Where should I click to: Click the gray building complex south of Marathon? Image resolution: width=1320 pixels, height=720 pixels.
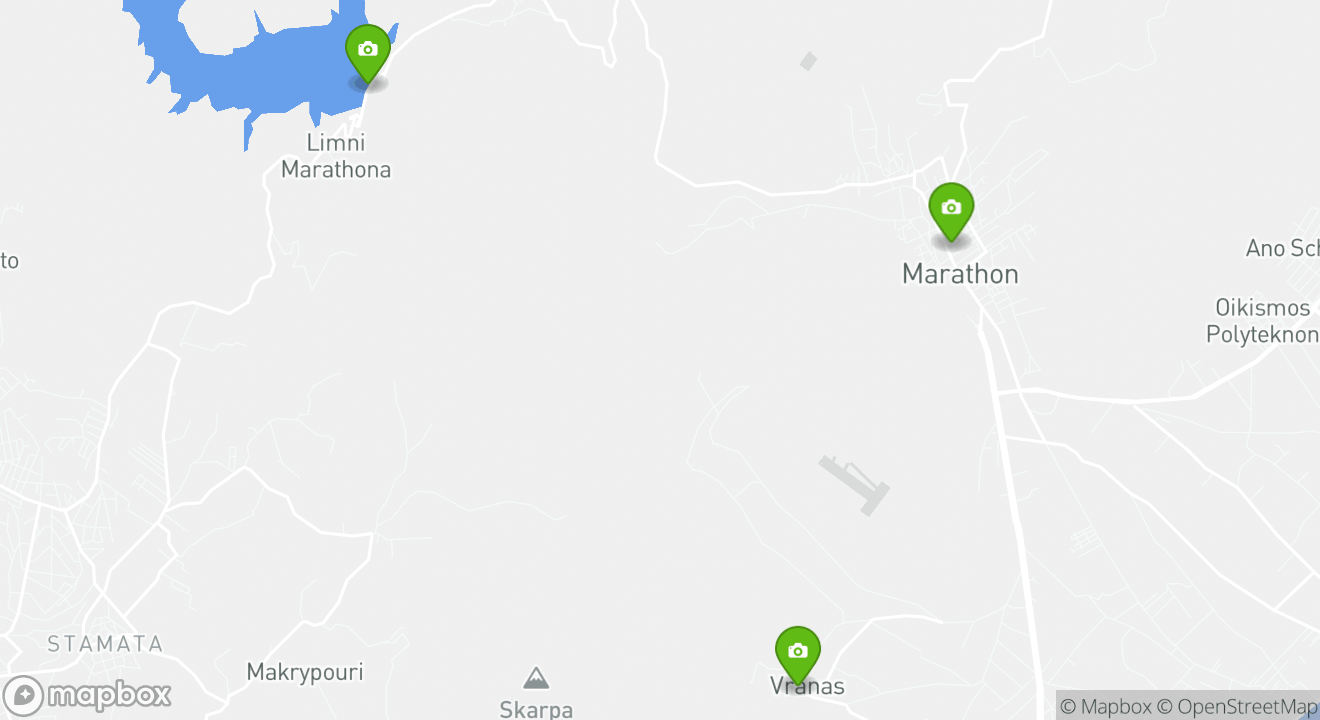(x=854, y=485)
